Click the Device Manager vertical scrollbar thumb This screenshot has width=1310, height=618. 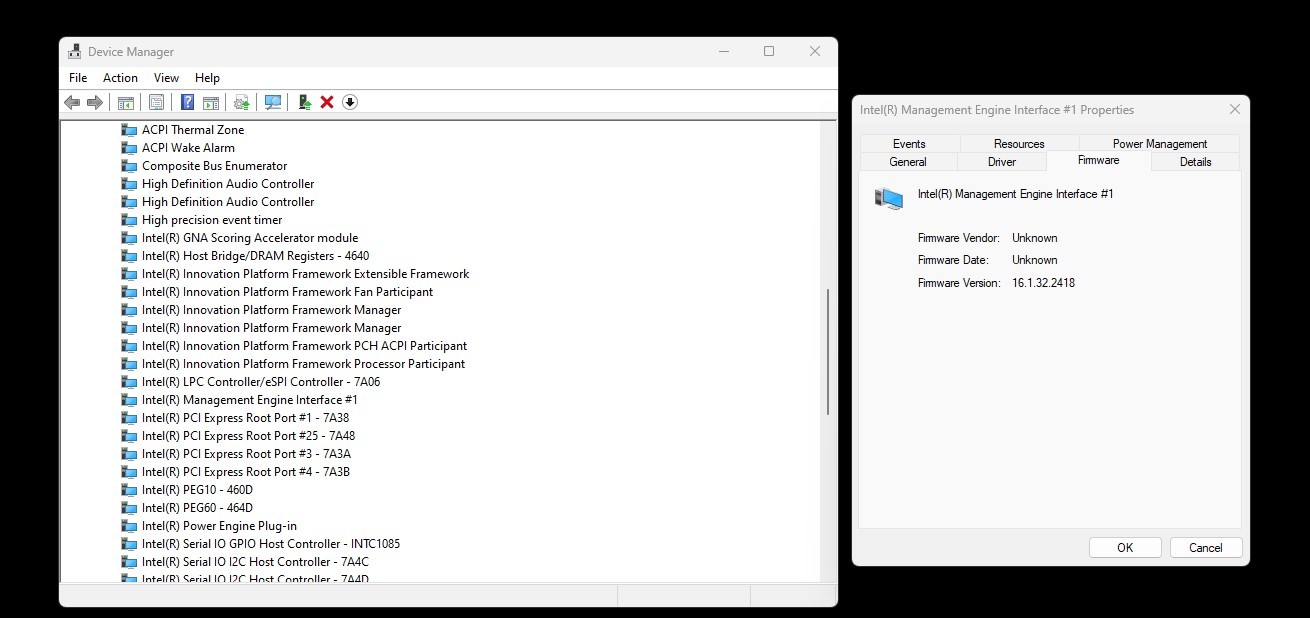pos(827,352)
